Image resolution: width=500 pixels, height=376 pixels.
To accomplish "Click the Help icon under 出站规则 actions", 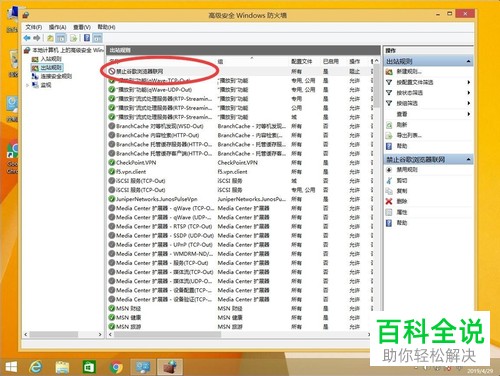I will point(389,146).
